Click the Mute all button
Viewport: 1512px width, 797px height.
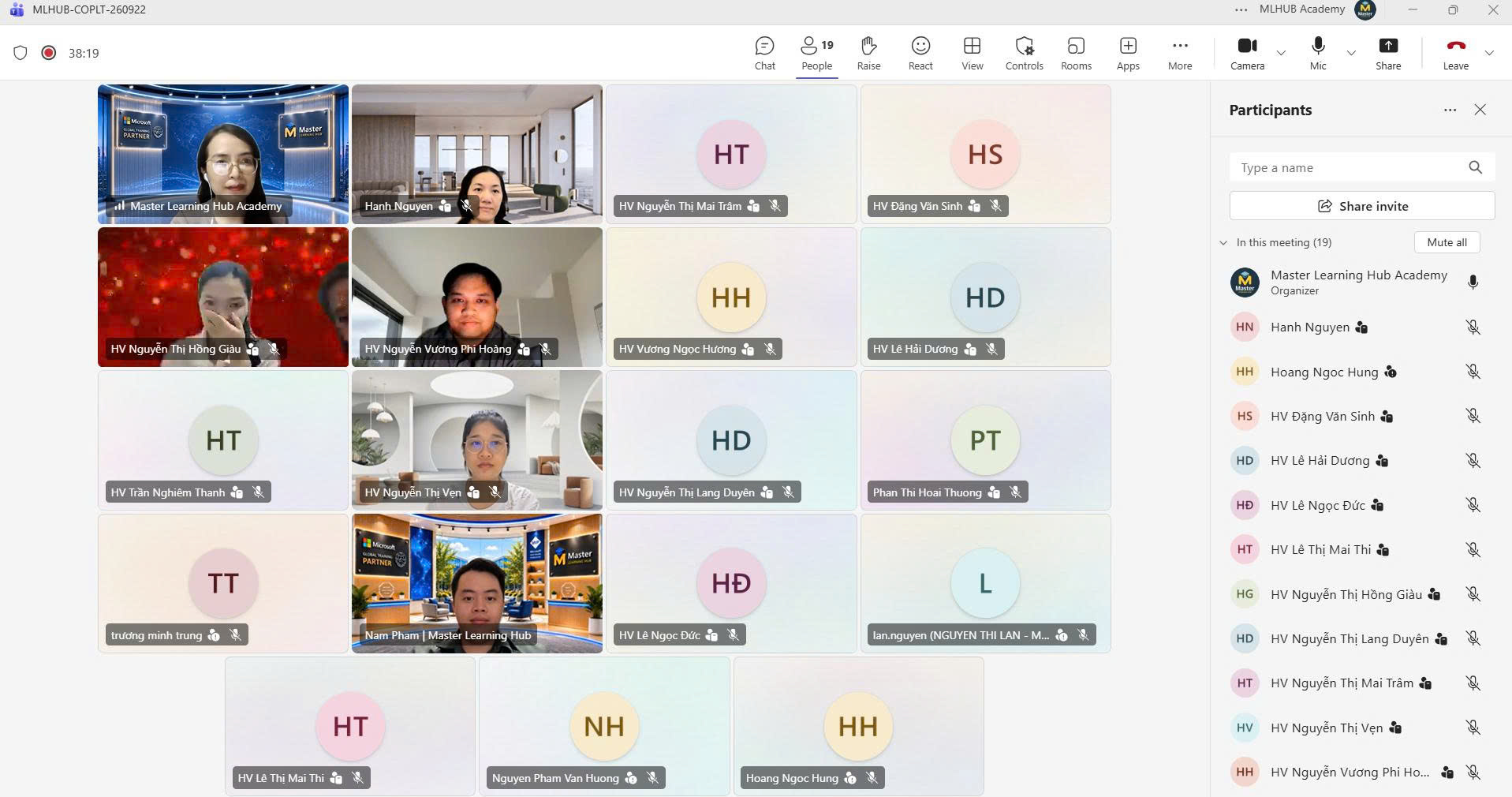1447,242
